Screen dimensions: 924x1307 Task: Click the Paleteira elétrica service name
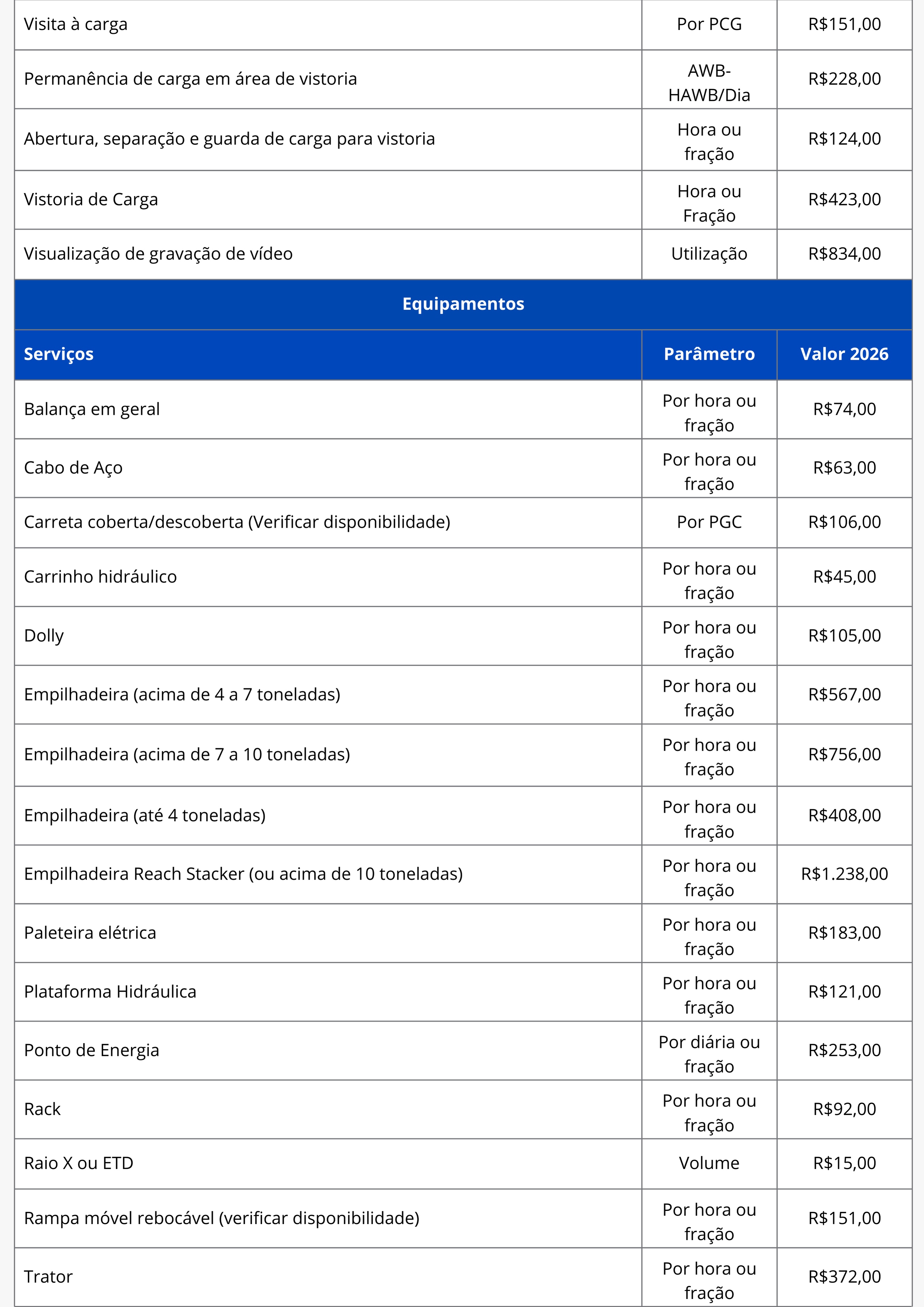pyautogui.click(x=90, y=933)
